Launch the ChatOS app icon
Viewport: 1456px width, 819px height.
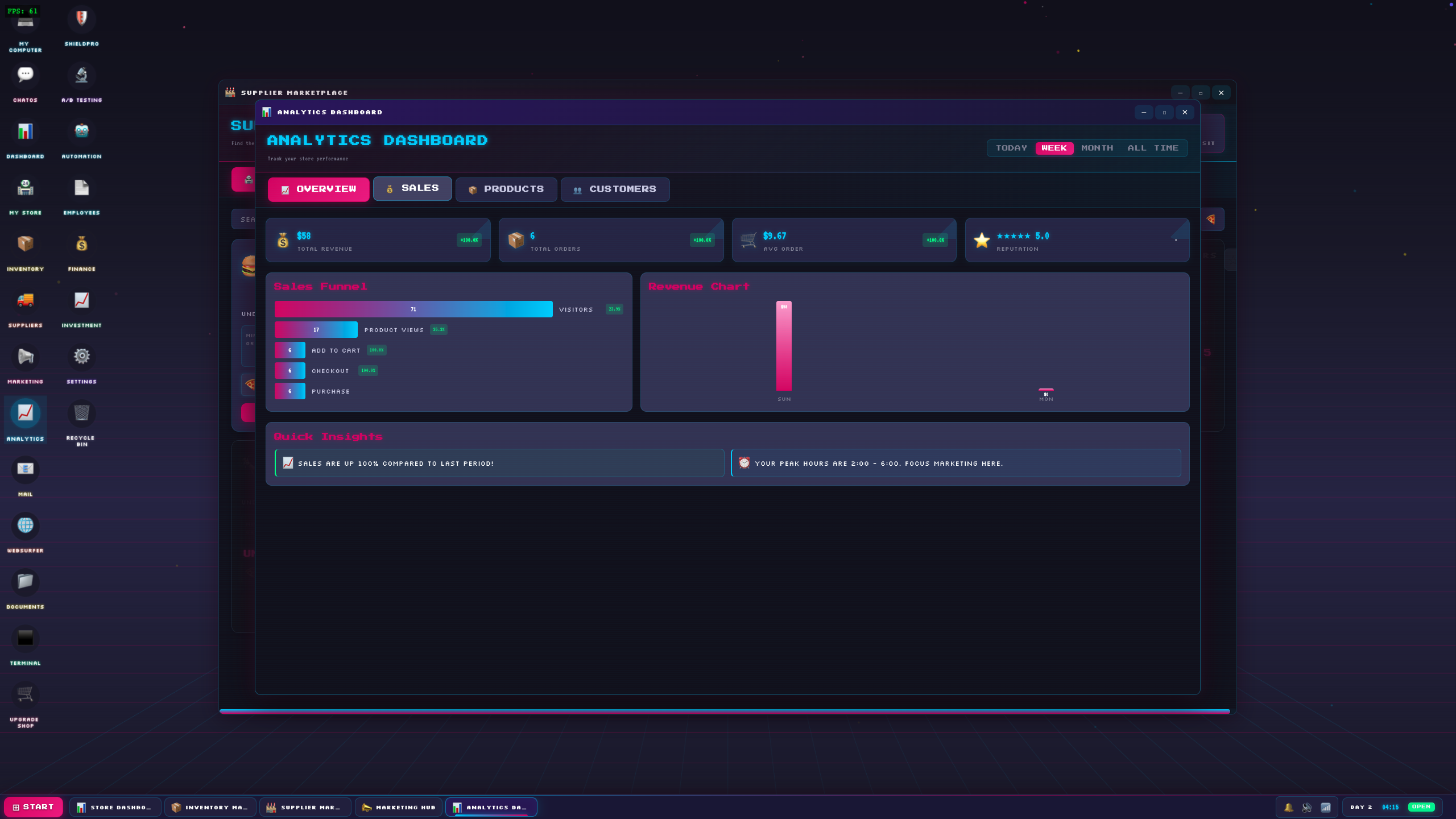tap(25, 75)
